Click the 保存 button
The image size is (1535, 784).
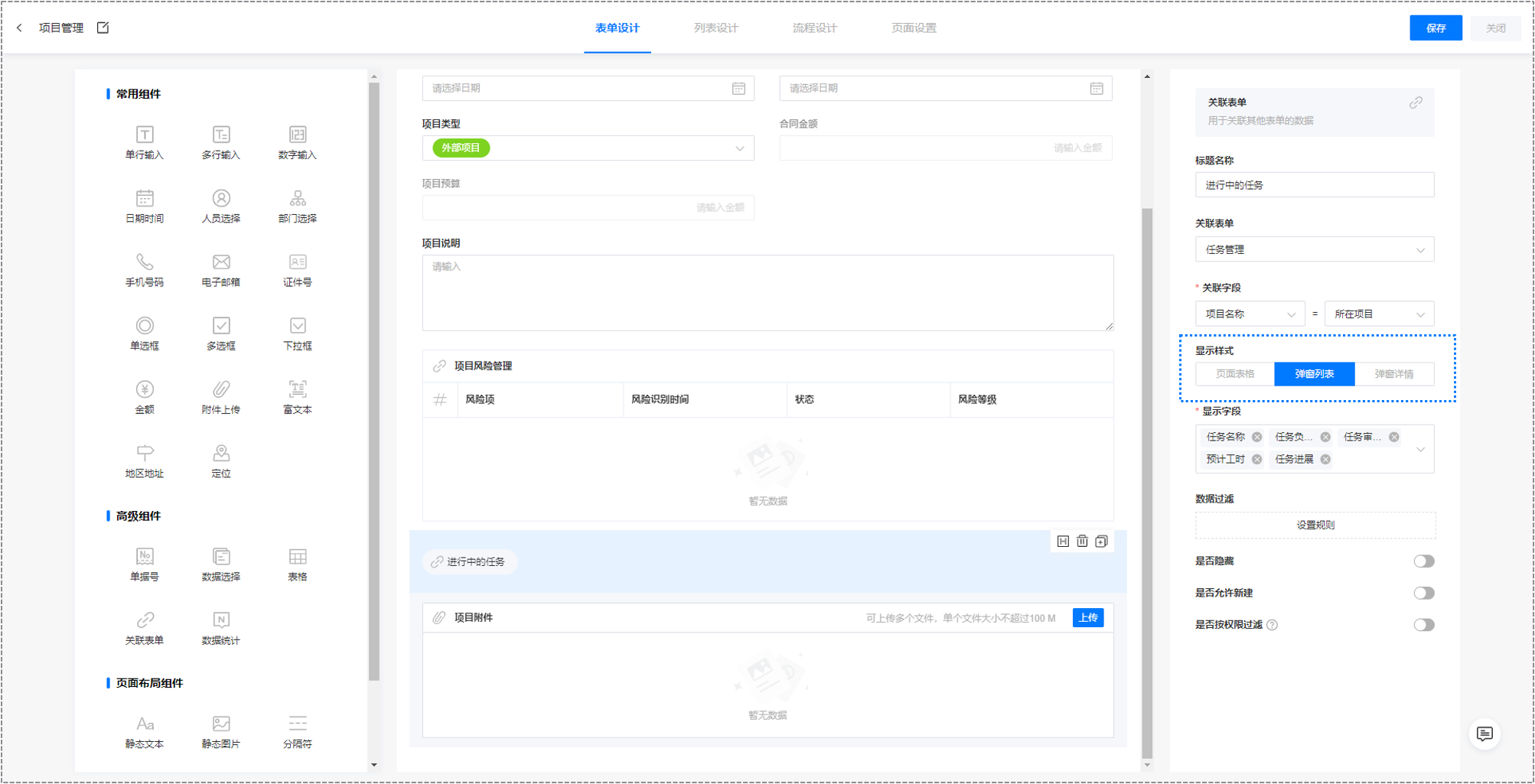pos(1436,28)
